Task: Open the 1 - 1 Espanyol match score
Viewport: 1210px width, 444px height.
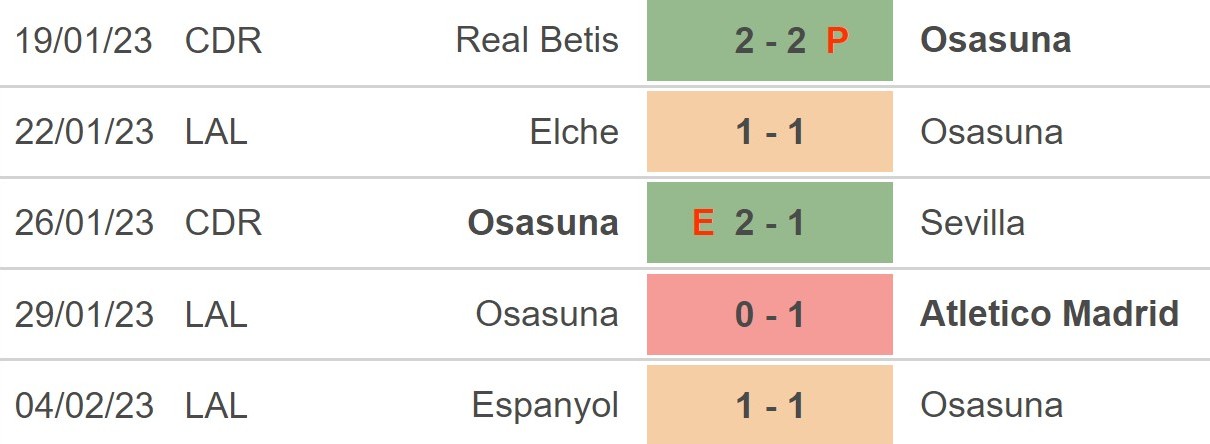Action: click(x=770, y=405)
